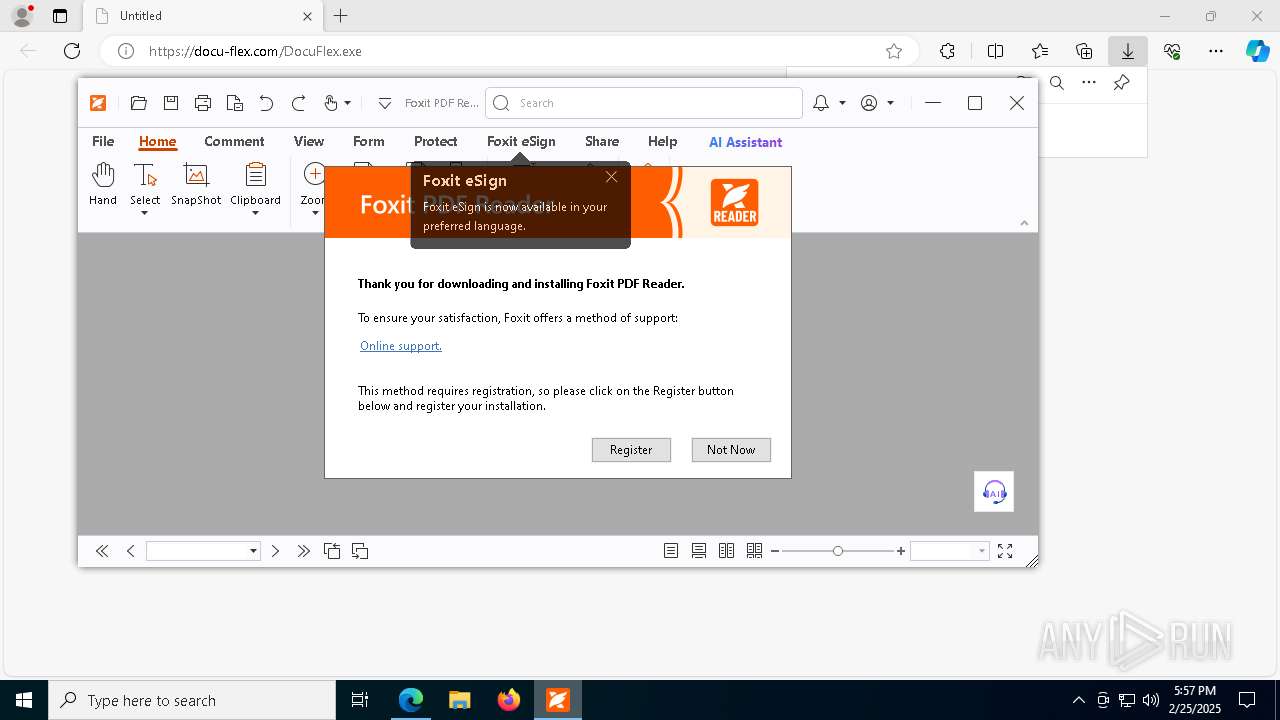Go to the first page
The height and width of the screenshot is (720, 1280).
102,551
